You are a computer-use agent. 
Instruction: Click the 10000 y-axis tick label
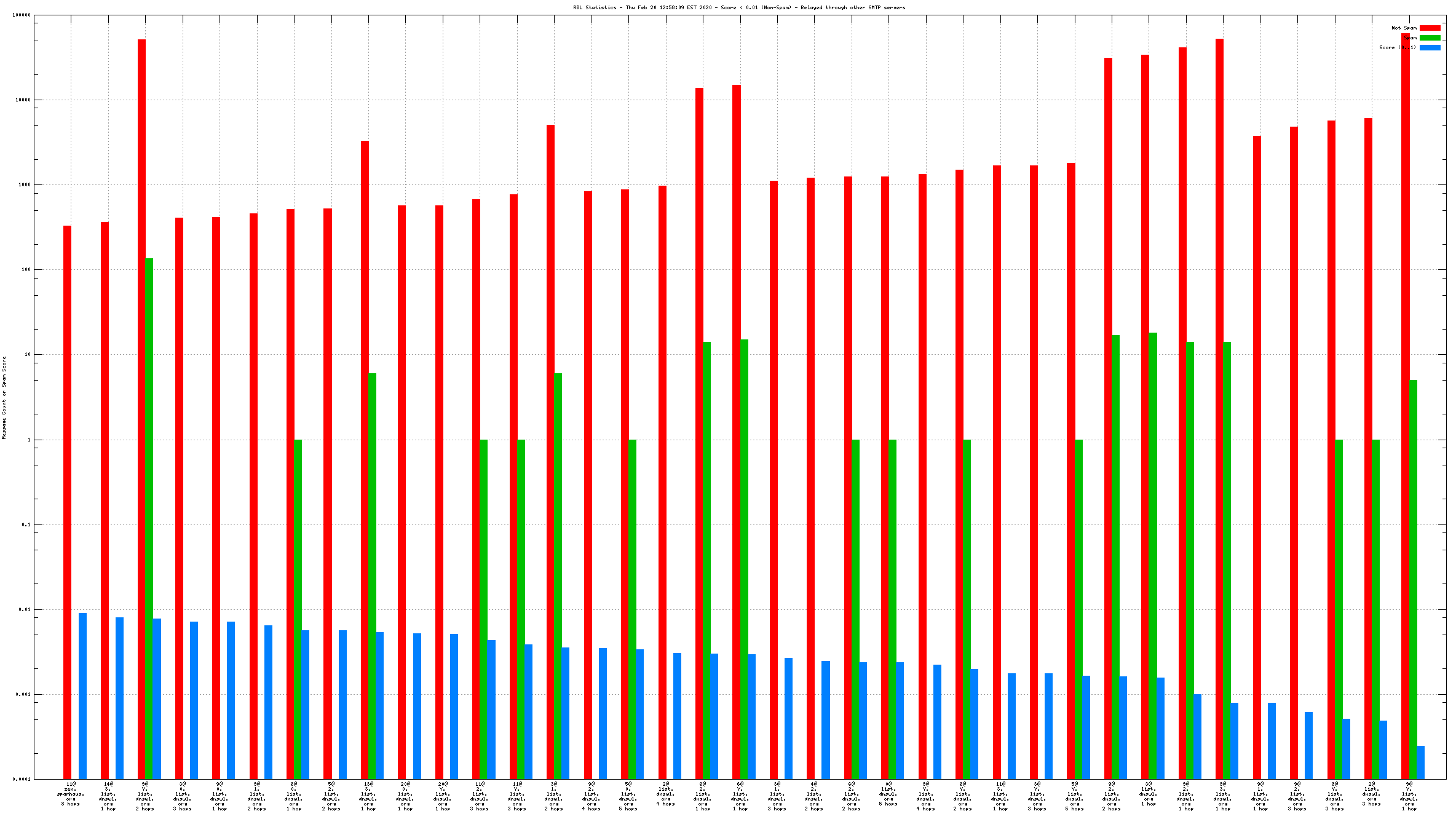23,100
